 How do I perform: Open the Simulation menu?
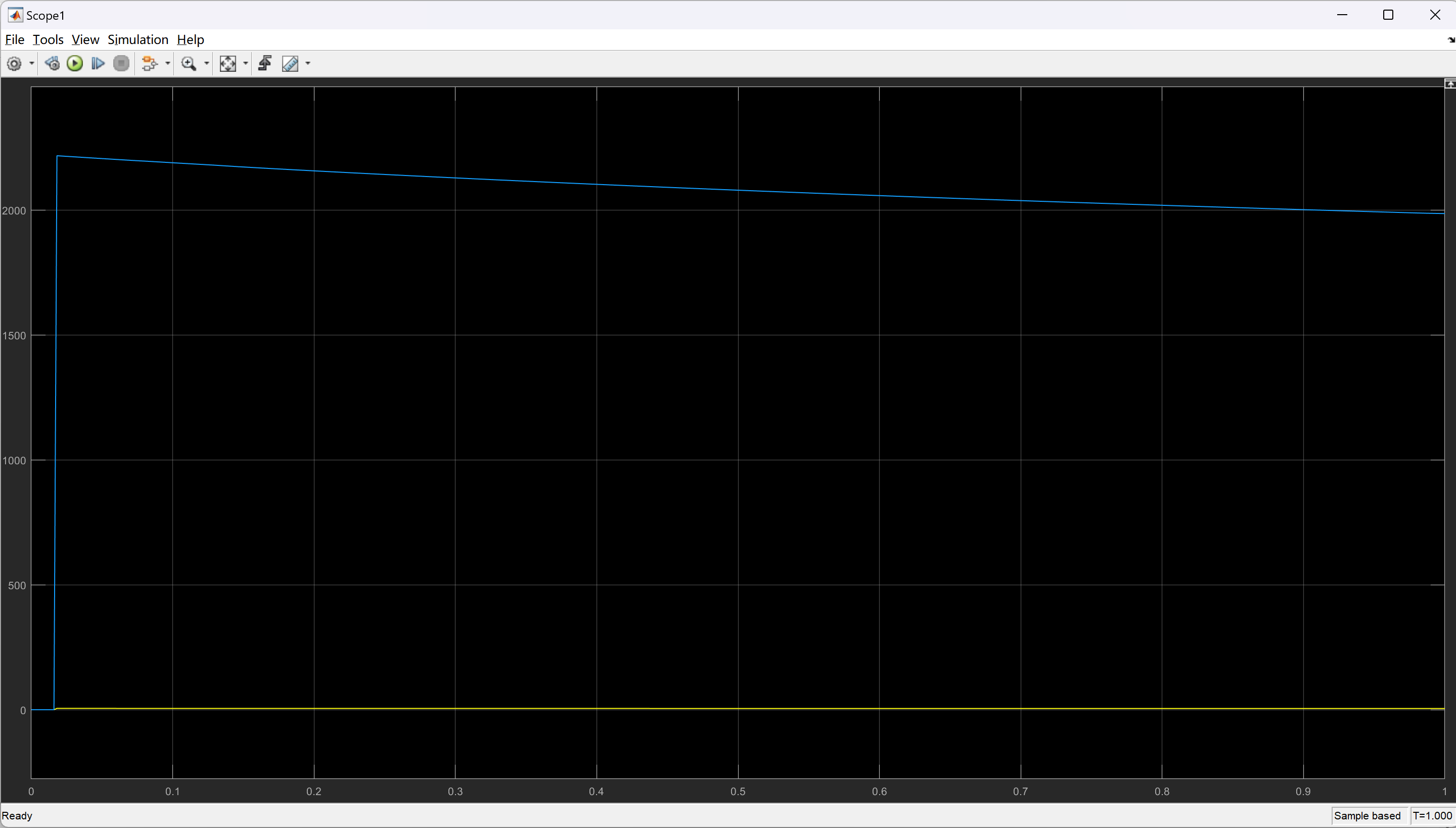(x=138, y=40)
